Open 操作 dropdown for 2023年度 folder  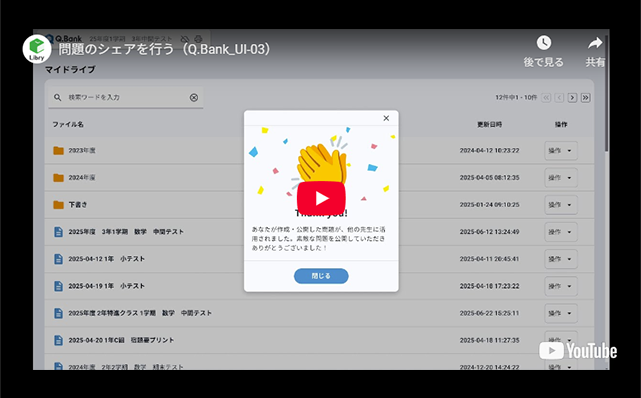click(x=561, y=150)
